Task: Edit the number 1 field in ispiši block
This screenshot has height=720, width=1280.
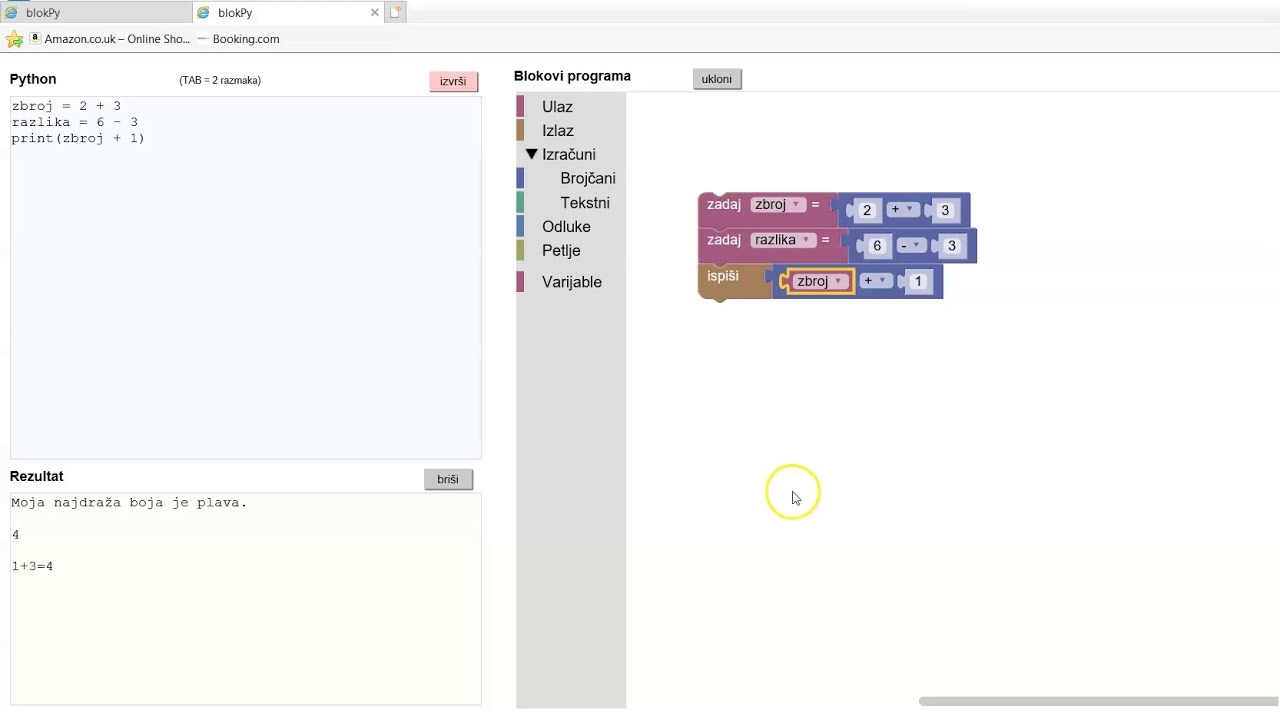Action: (x=918, y=282)
